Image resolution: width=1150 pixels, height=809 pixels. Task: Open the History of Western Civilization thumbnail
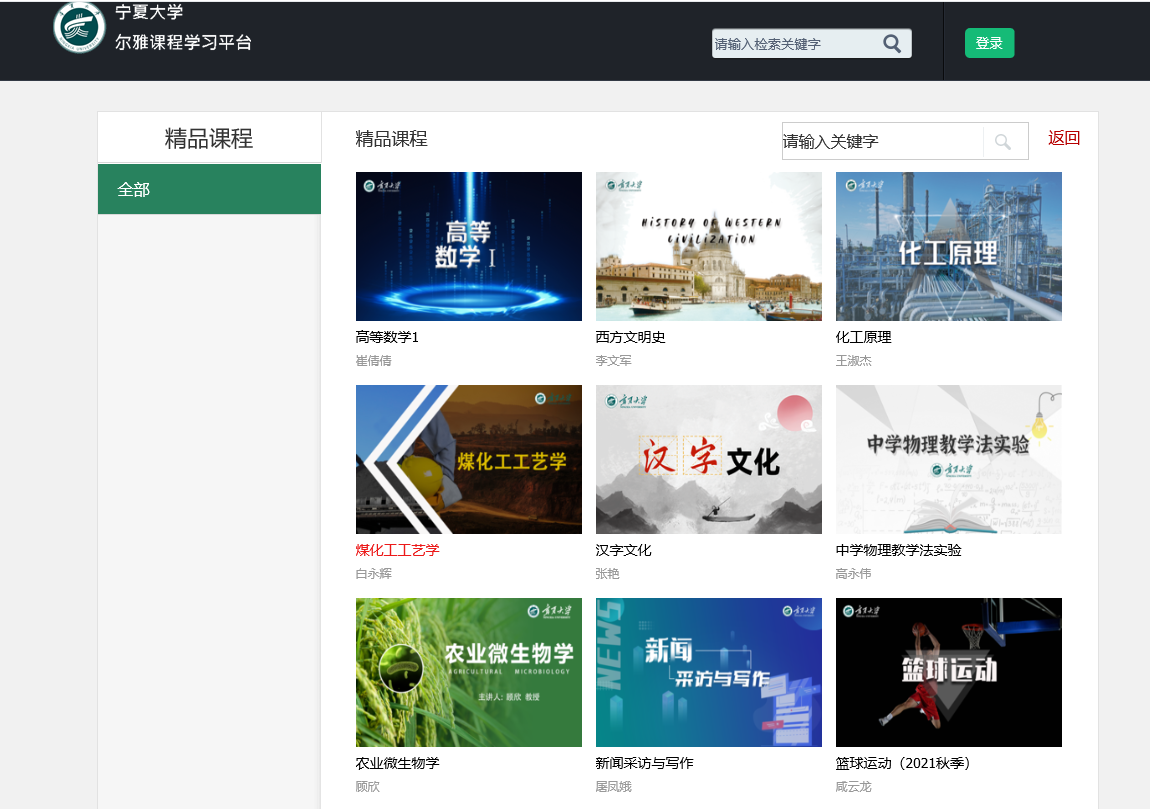click(708, 246)
